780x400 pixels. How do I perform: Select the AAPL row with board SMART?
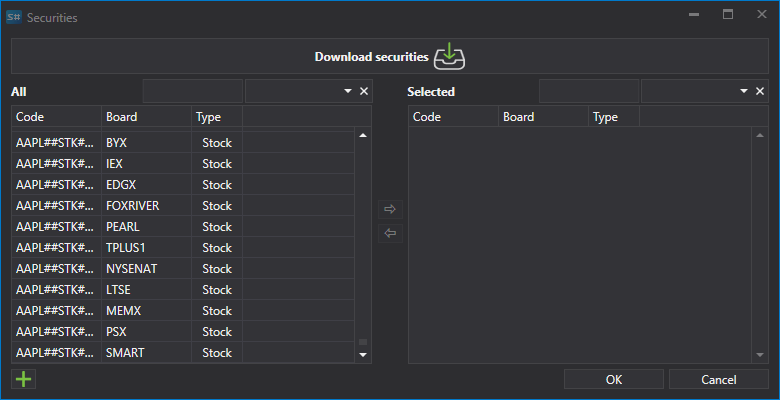tap(183, 352)
